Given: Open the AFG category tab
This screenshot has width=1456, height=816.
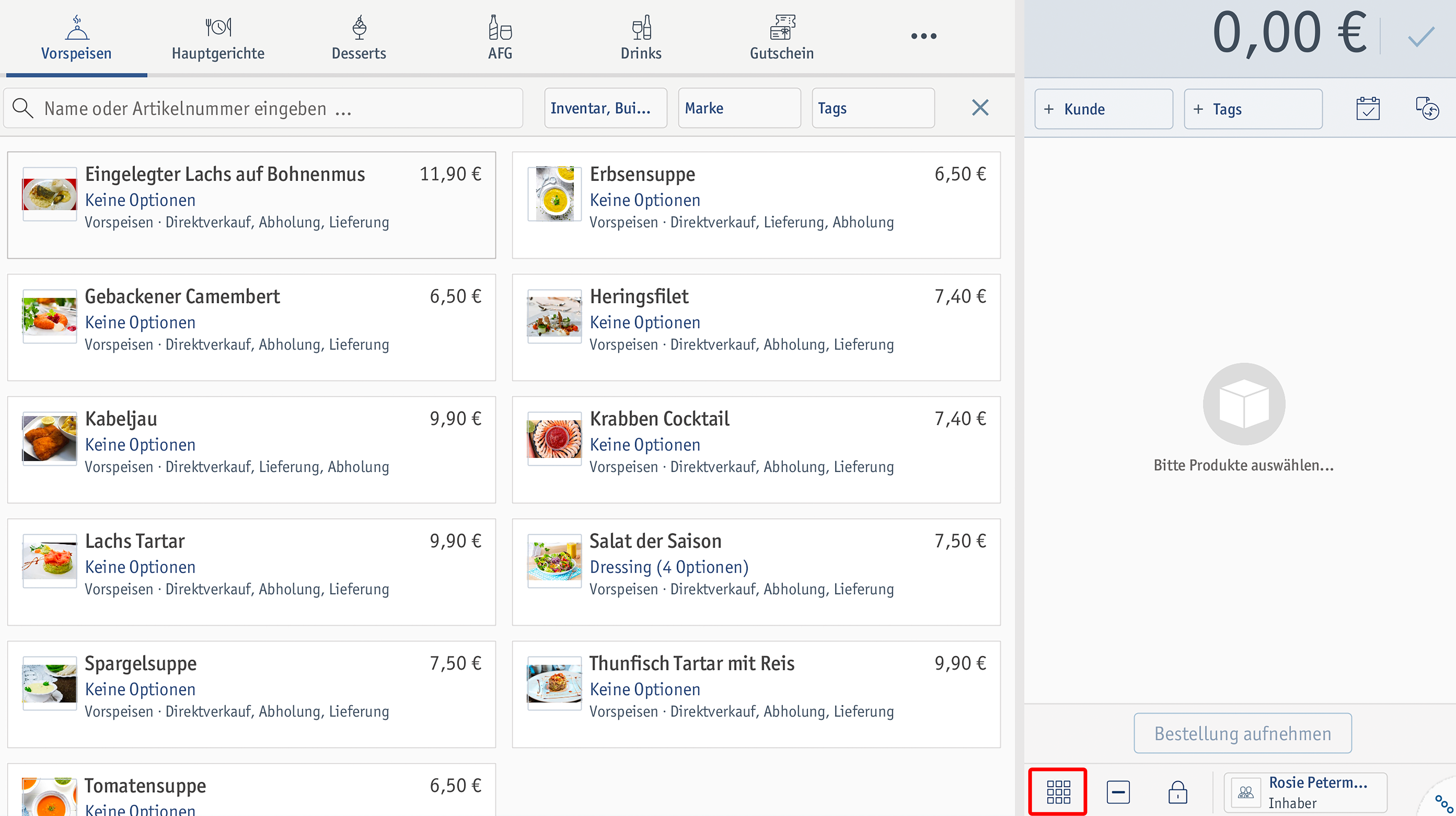Looking at the screenshot, I should coord(500,38).
